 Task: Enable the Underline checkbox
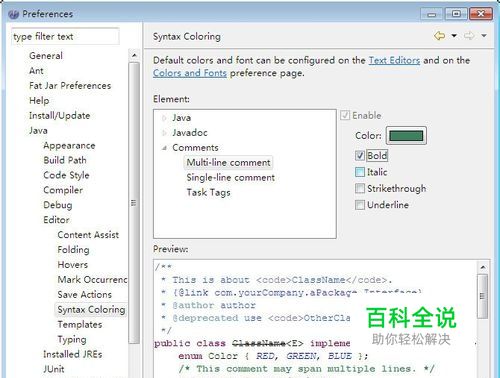tap(360, 205)
